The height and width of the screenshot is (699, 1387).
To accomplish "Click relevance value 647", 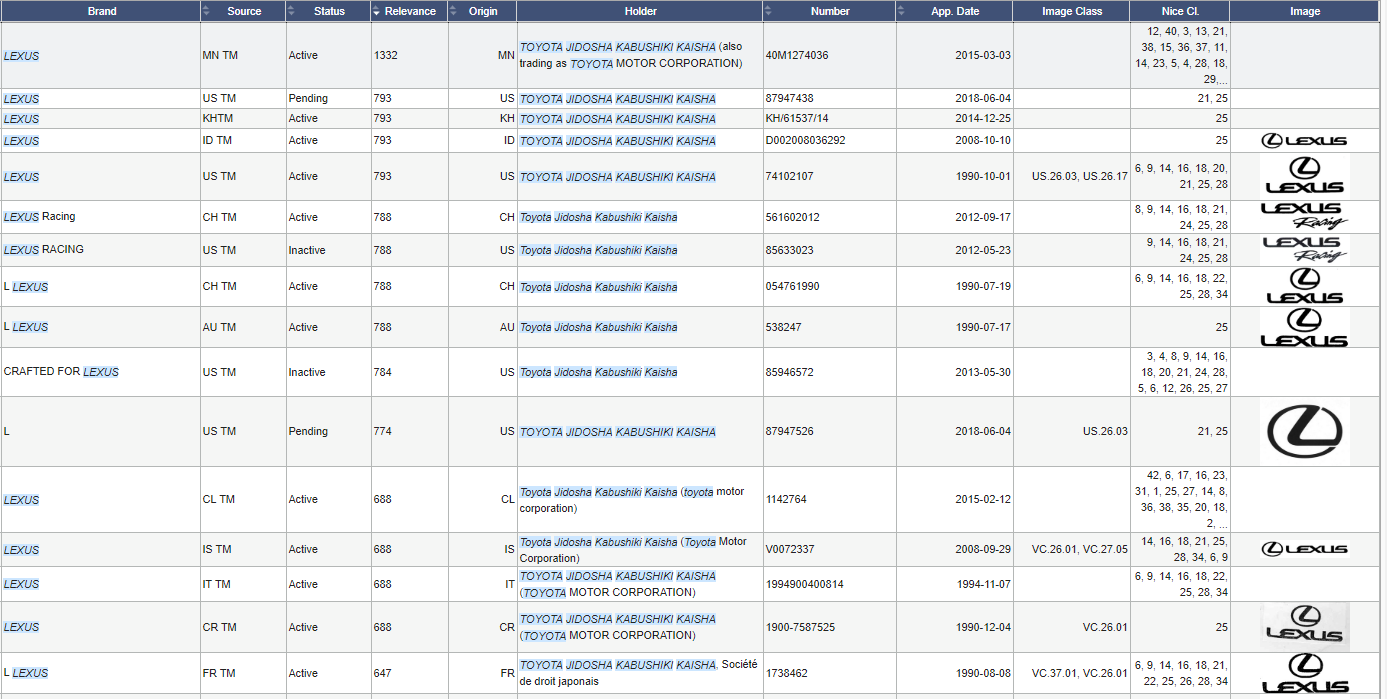I will pyautogui.click(x=383, y=673).
